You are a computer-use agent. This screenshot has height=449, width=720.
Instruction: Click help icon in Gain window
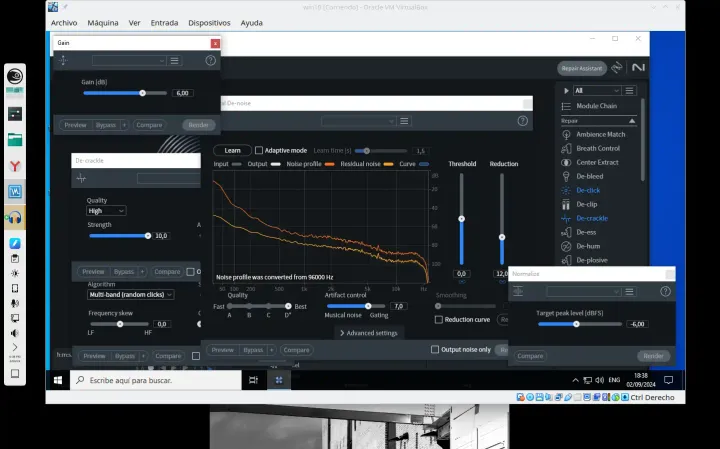pos(210,61)
